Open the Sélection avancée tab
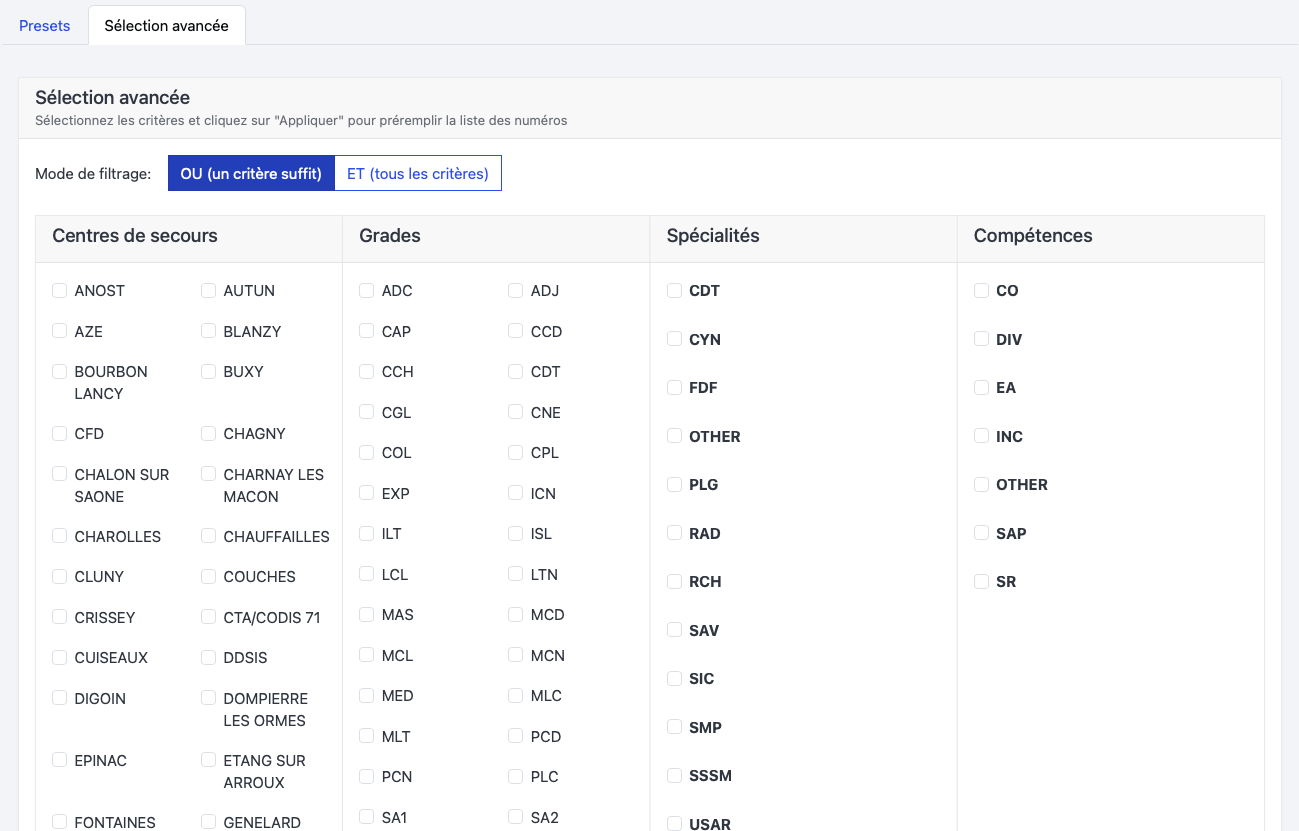Viewport: 1299px width, 831px height. 166,26
